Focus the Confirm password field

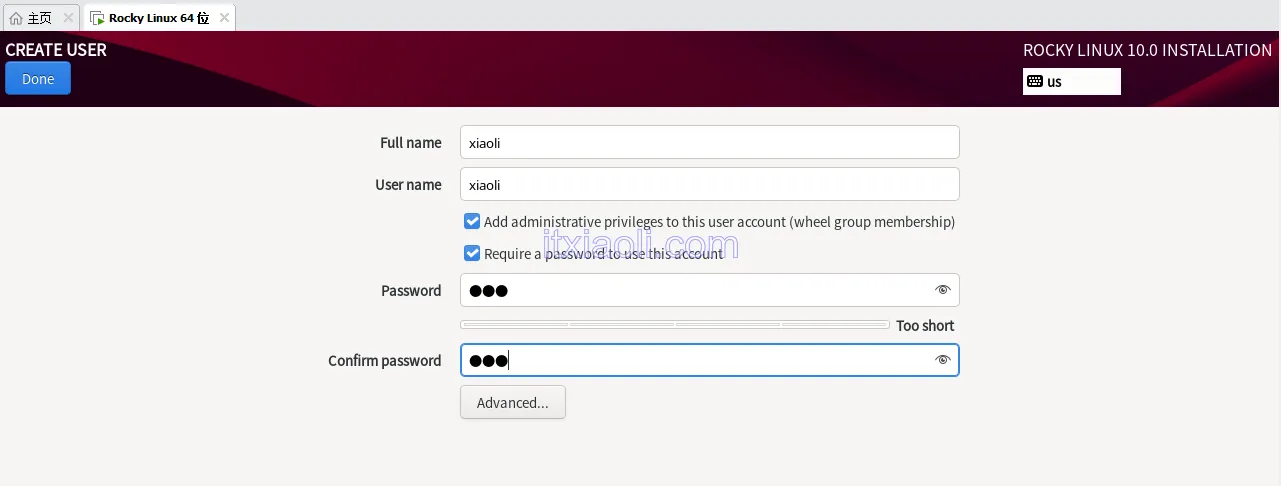[x=710, y=360]
